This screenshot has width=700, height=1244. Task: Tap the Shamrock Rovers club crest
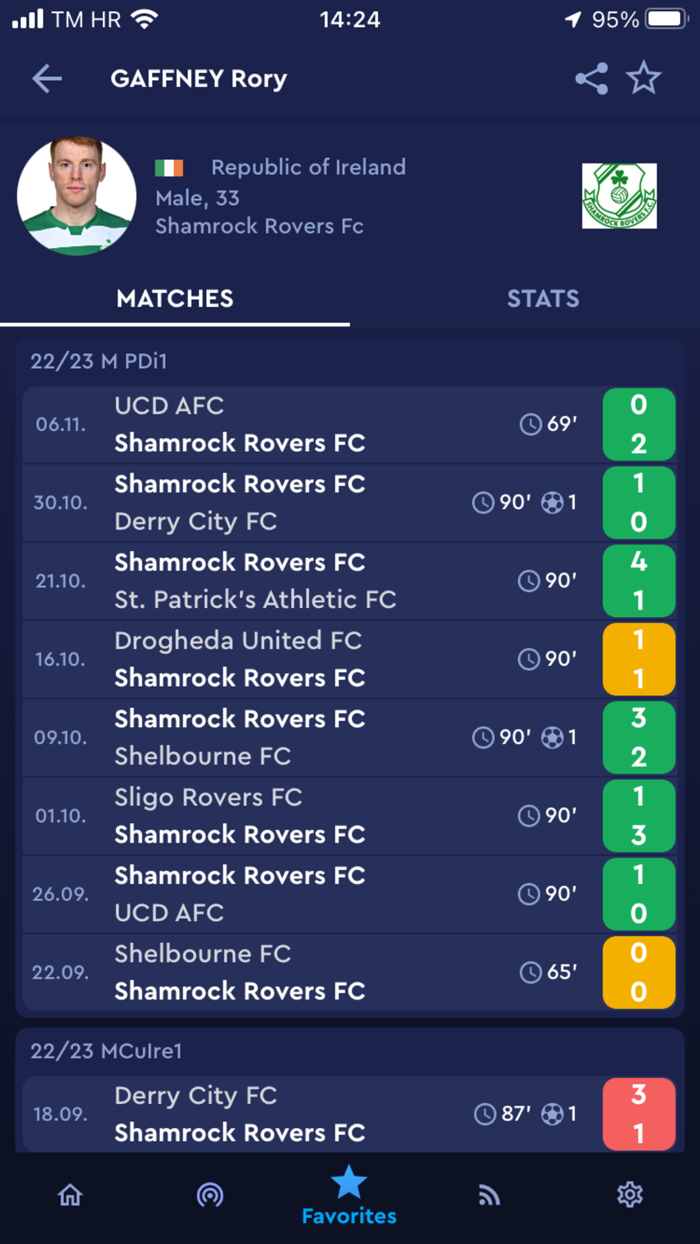619,196
